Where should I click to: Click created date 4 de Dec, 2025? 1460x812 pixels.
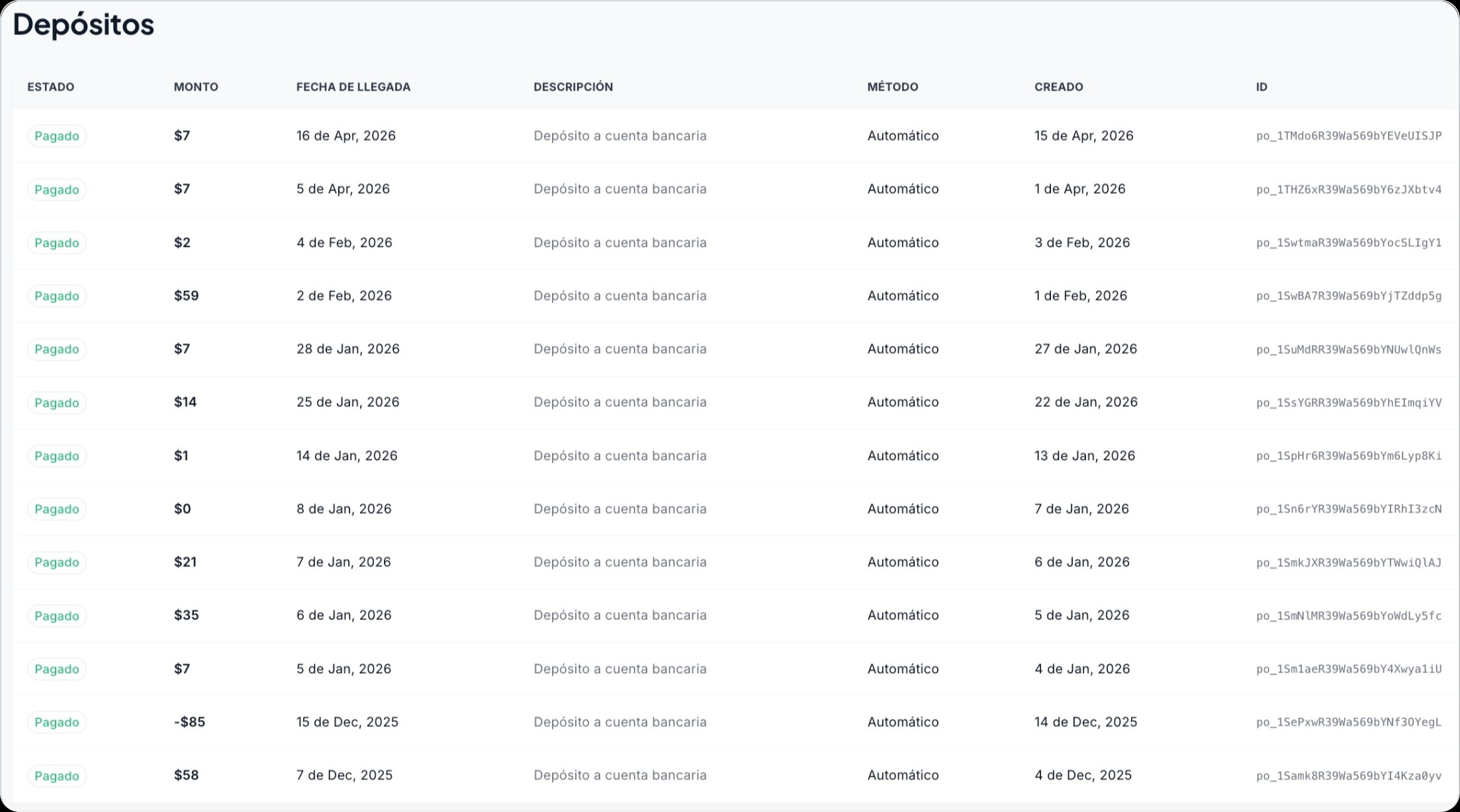(x=1083, y=775)
